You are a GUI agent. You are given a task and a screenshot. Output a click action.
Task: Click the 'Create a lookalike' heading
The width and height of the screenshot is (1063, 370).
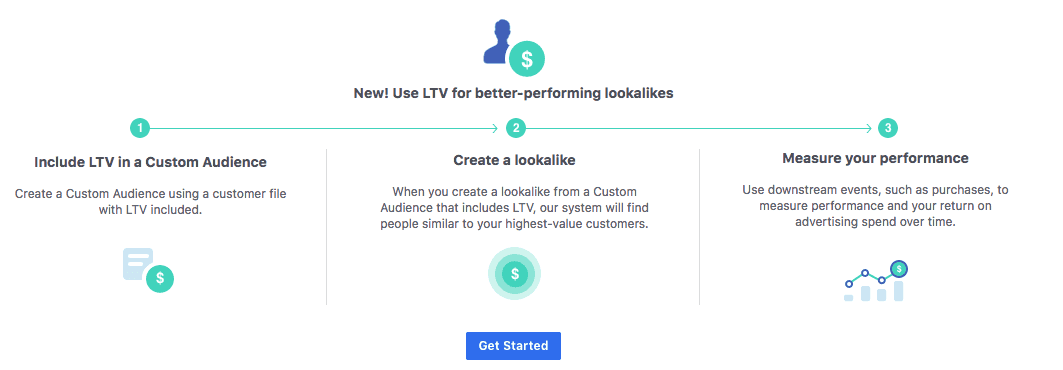click(515, 161)
